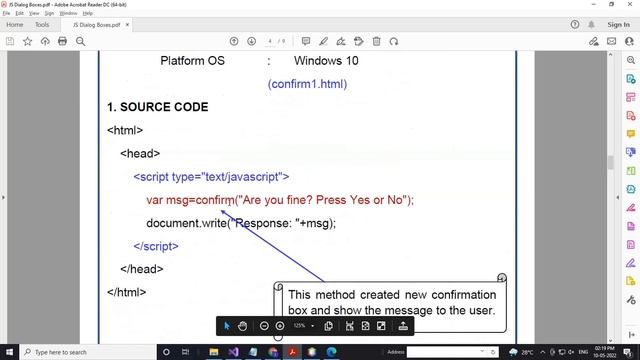The width and height of the screenshot is (640, 360).
Task: Click the scroll down arrow
Action: (x=611, y=340)
